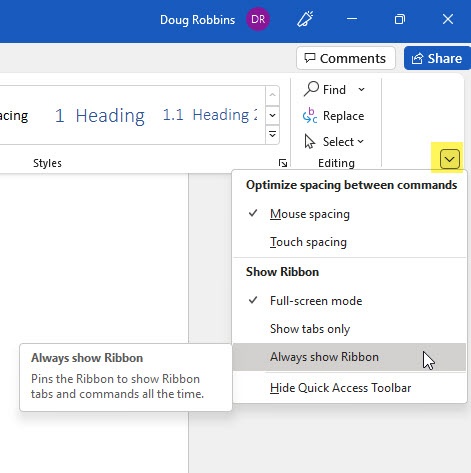Image resolution: width=471 pixels, height=473 pixels.
Task: Expand the full Styles gallery
Action: tap(272, 135)
